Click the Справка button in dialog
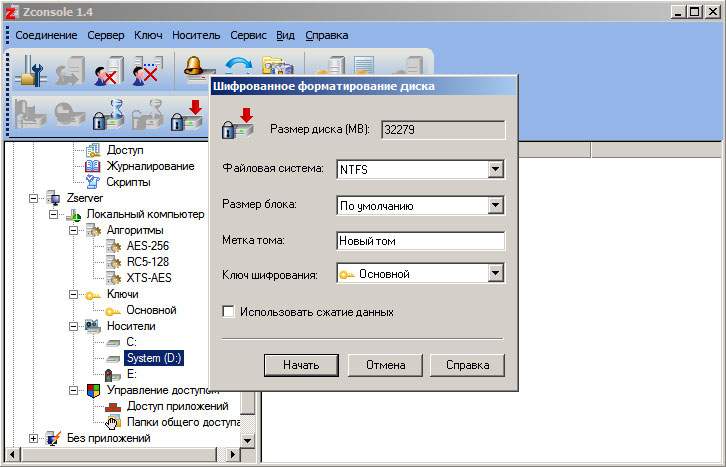 coord(468,365)
